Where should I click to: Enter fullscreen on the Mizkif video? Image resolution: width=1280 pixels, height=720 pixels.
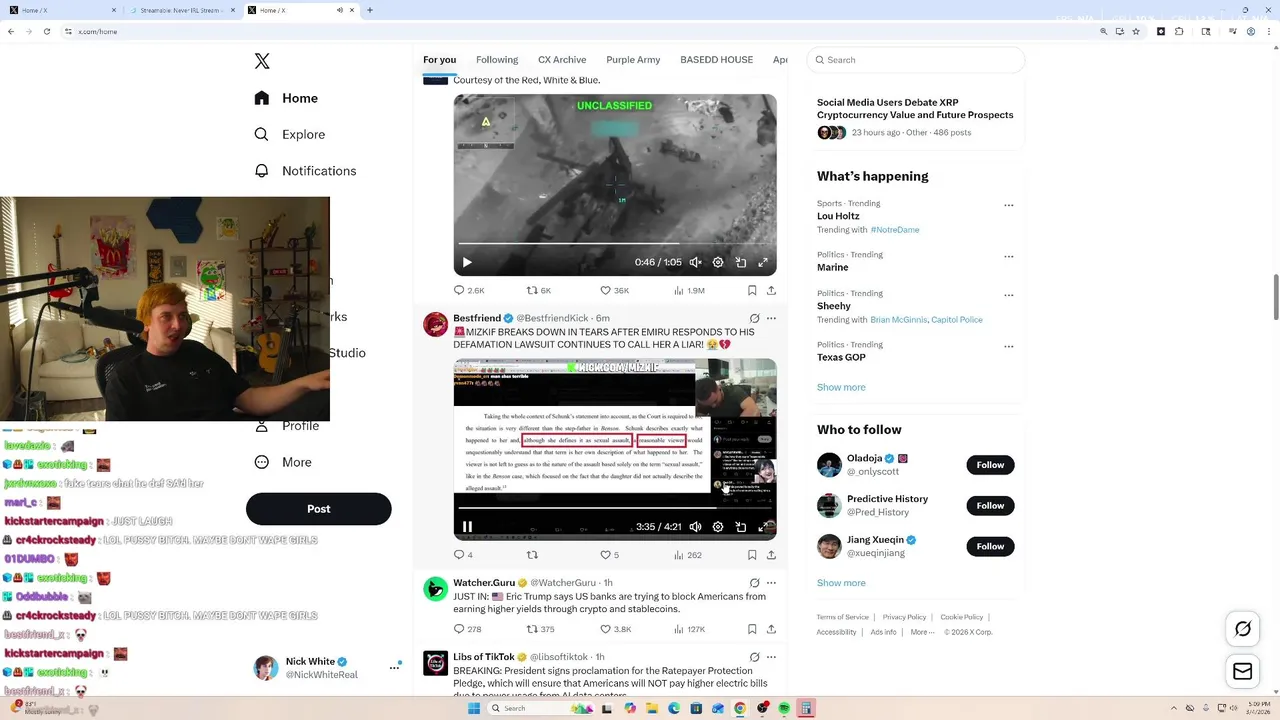pyautogui.click(x=763, y=527)
